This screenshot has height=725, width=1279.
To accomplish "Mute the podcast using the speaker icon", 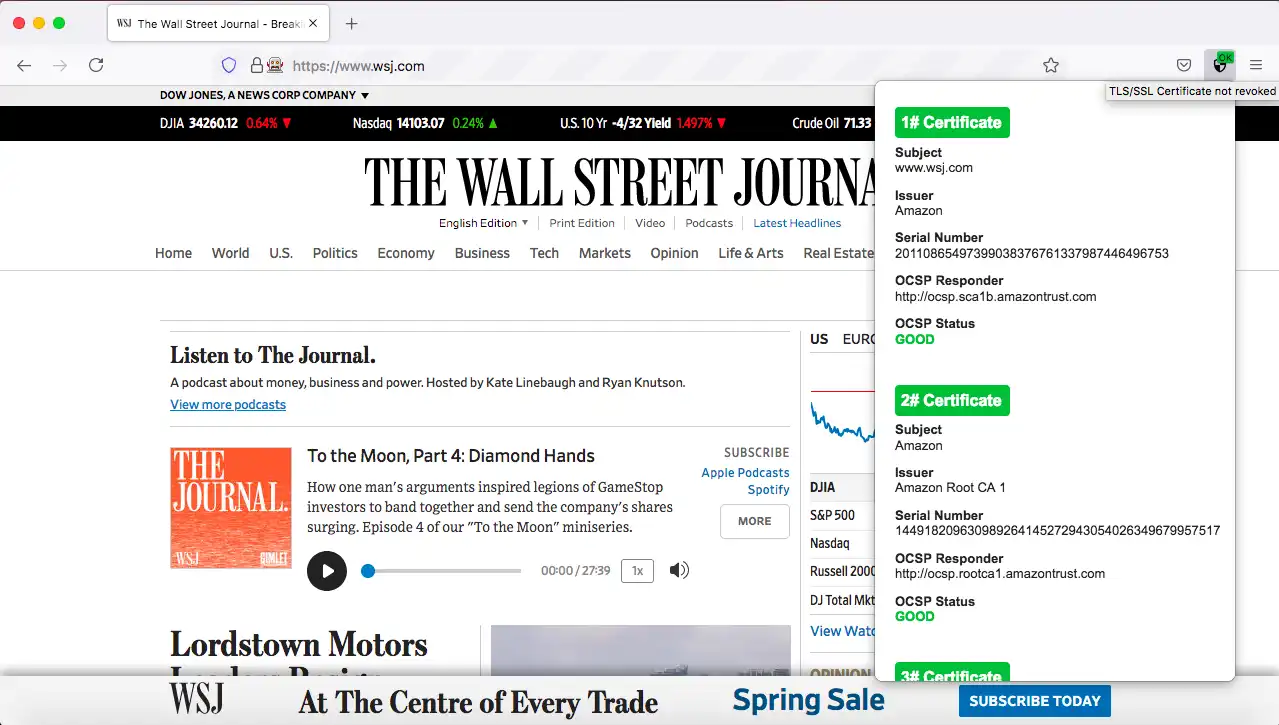I will point(679,570).
